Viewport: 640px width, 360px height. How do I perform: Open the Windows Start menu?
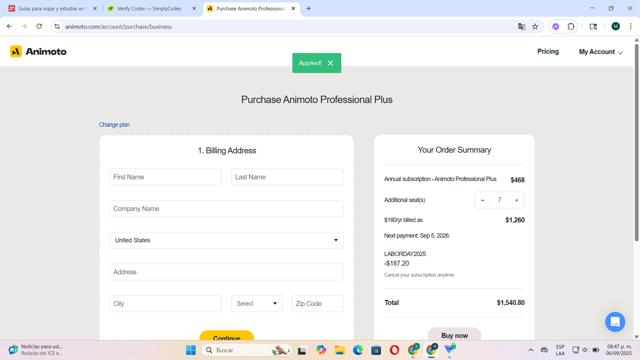click(x=191, y=350)
